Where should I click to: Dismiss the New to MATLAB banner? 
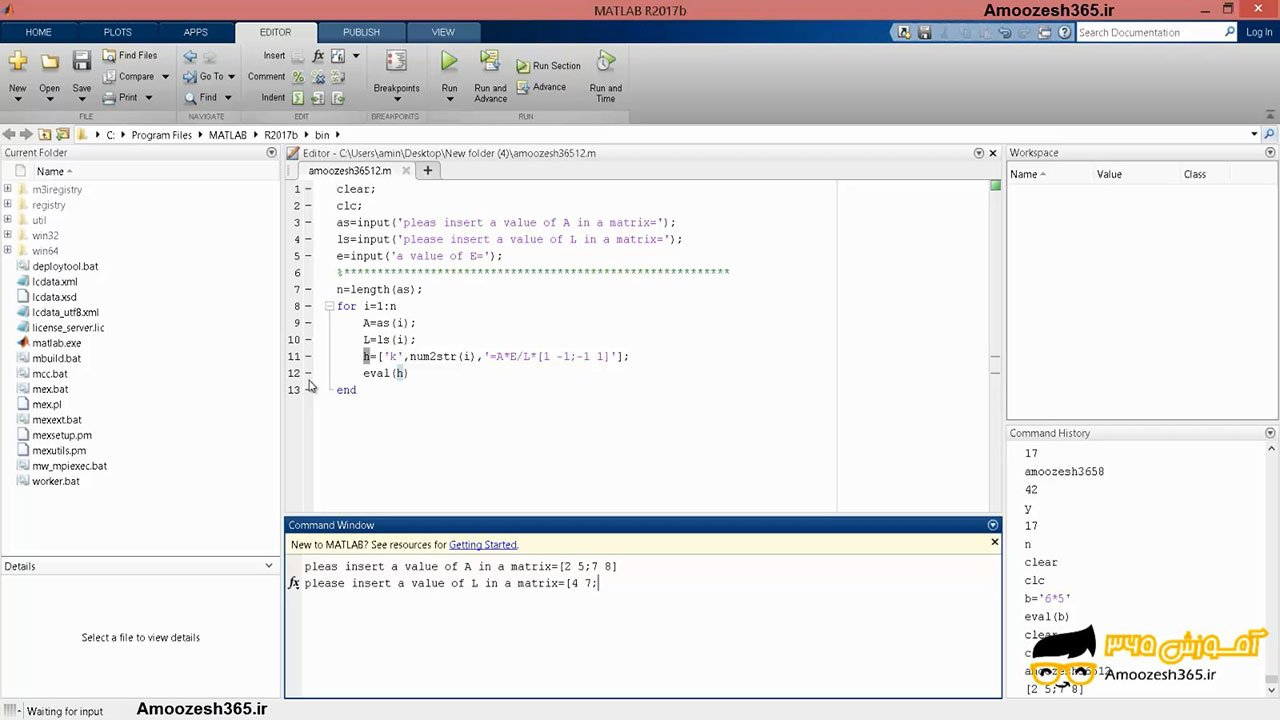pos(994,542)
